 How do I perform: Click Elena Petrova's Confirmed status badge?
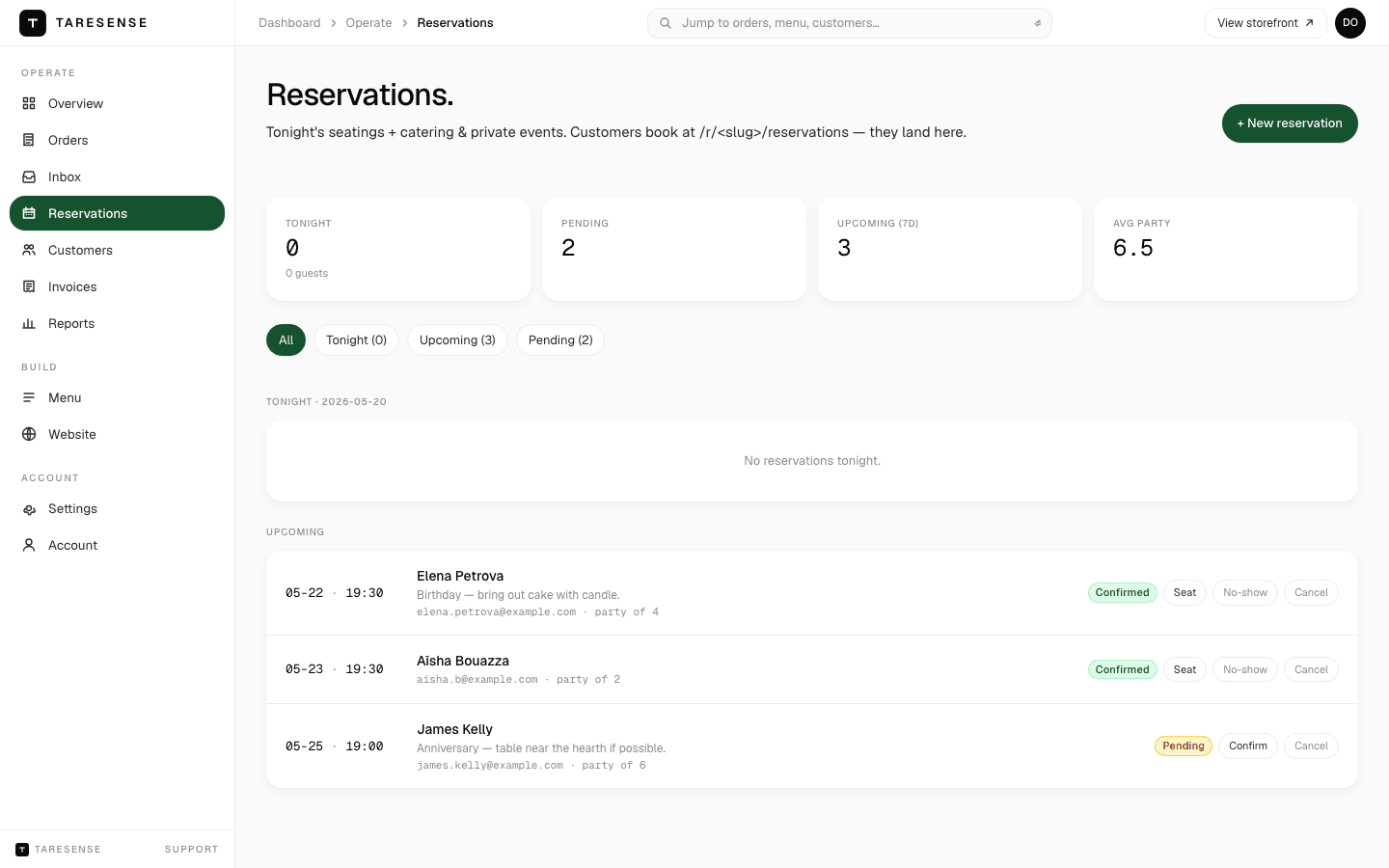pyautogui.click(x=1123, y=592)
